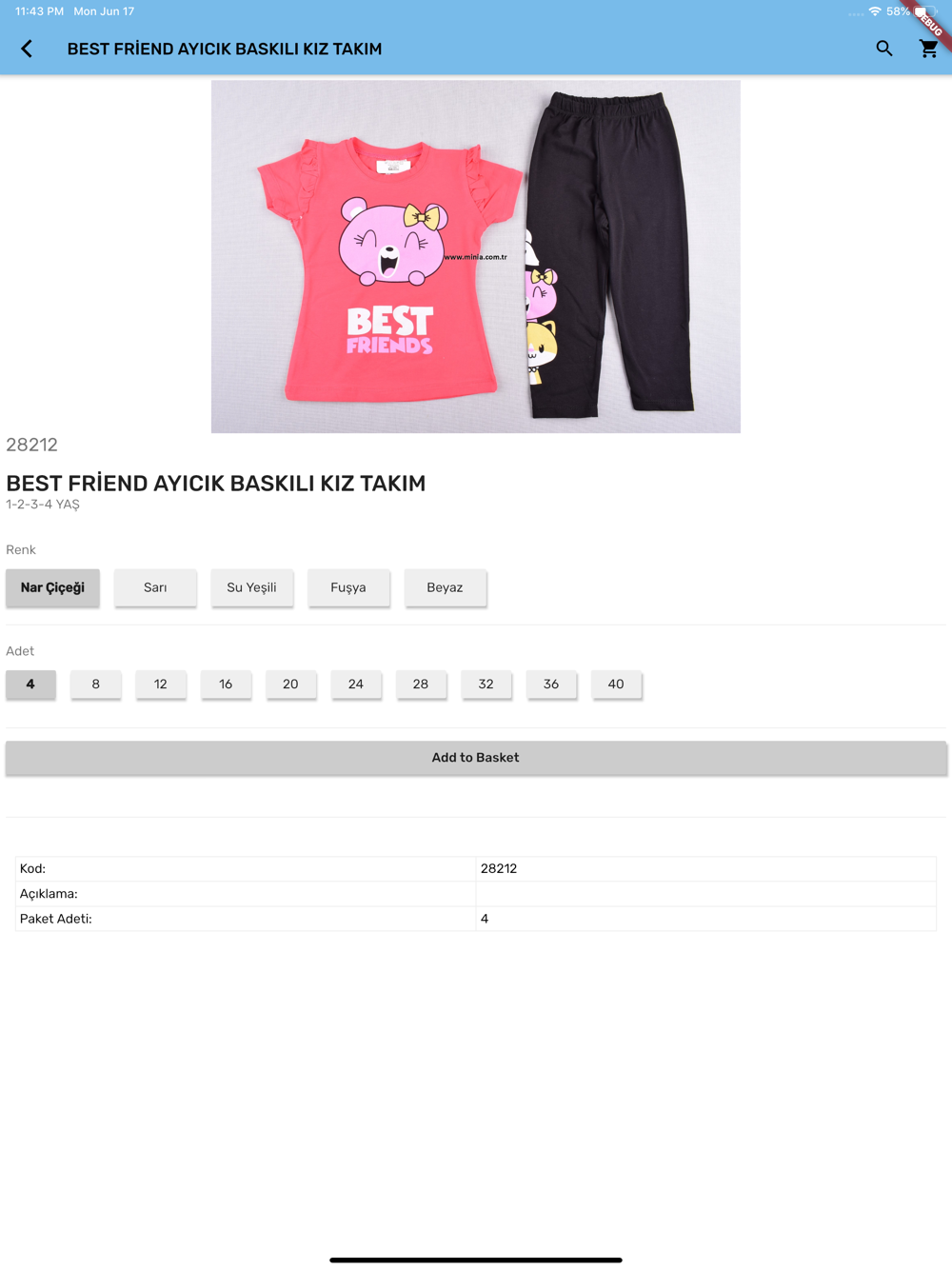952x1270 pixels.
Task: Open the product photo of the outfit
Action: click(476, 256)
